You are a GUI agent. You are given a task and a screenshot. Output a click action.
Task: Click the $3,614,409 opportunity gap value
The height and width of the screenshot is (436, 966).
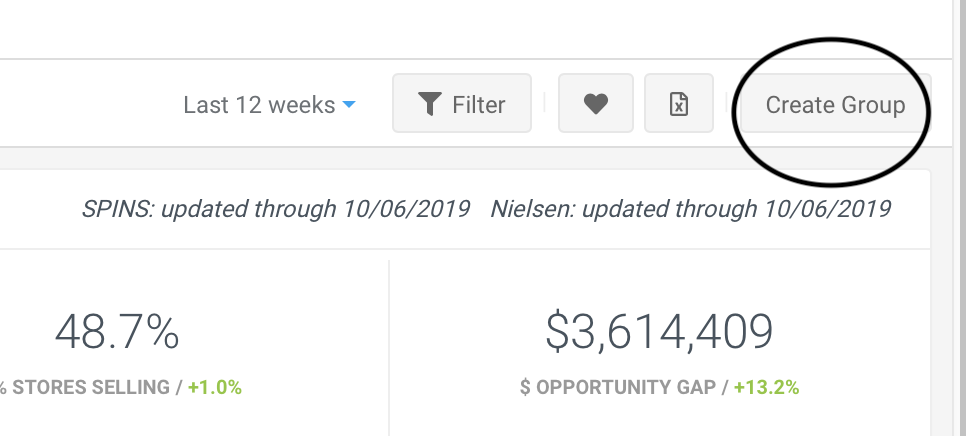[659, 332]
